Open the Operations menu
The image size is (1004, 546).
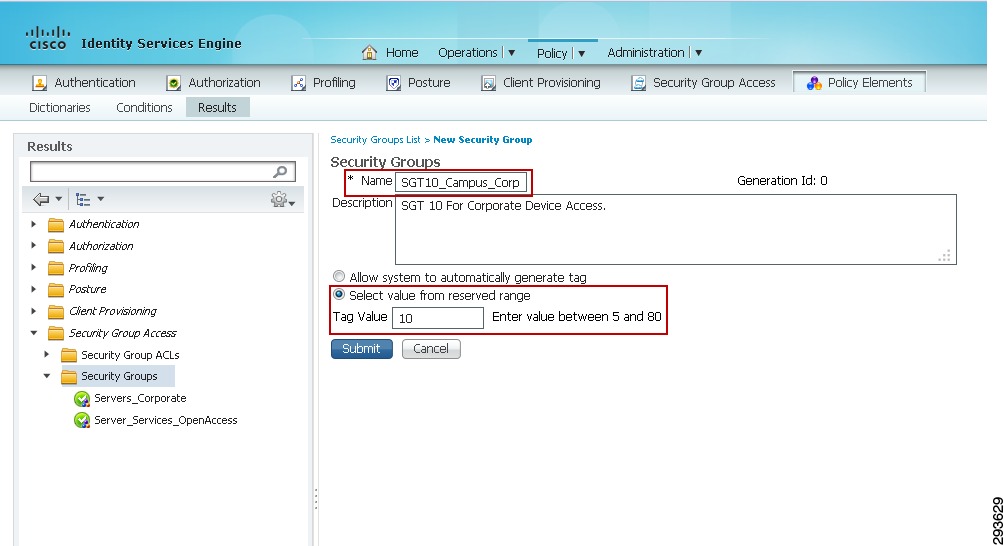tap(467, 53)
